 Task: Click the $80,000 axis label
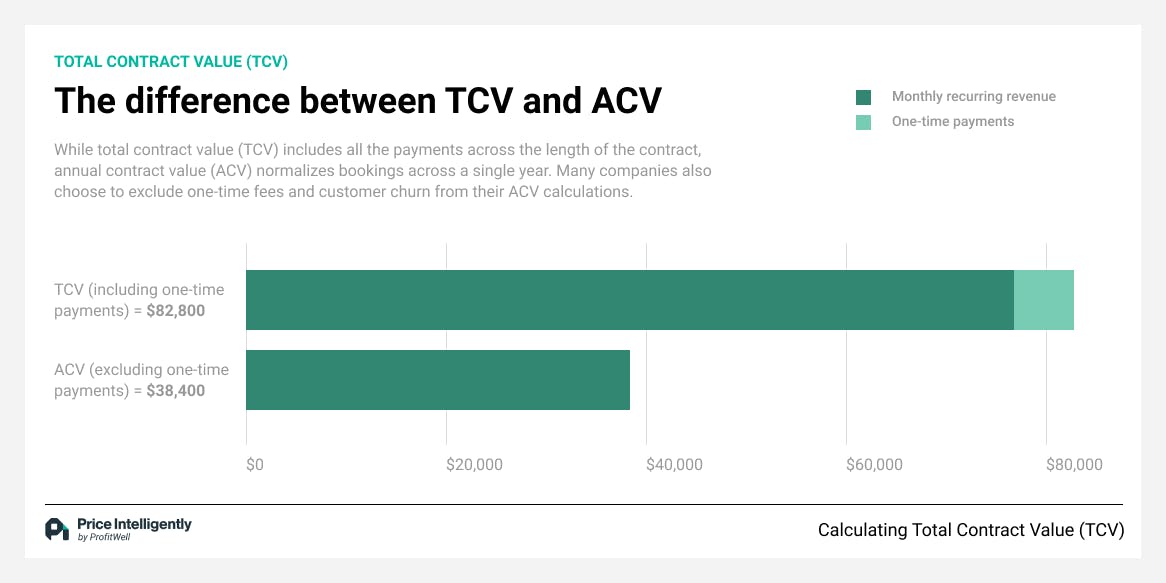pyautogui.click(x=1074, y=464)
